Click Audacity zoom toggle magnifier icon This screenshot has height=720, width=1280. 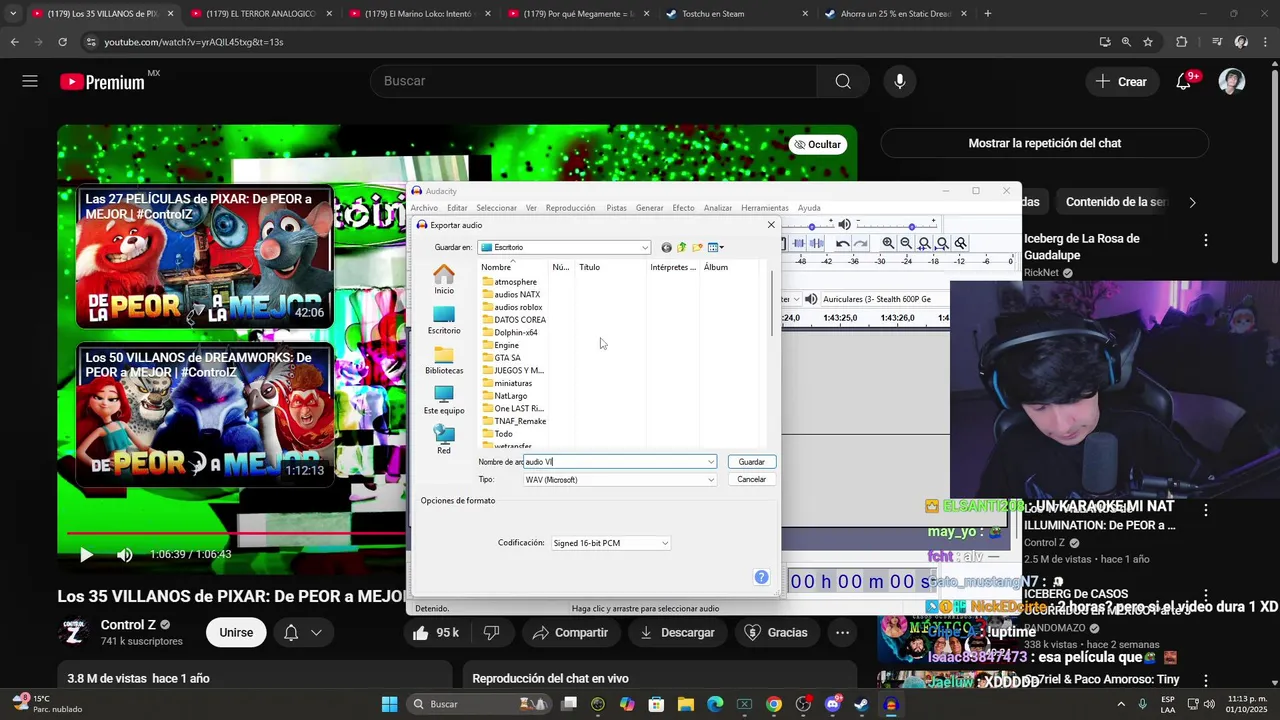point(960,243)
